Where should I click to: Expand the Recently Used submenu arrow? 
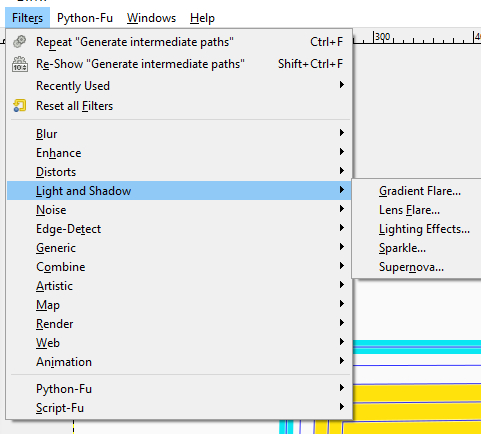coord(341,85)
